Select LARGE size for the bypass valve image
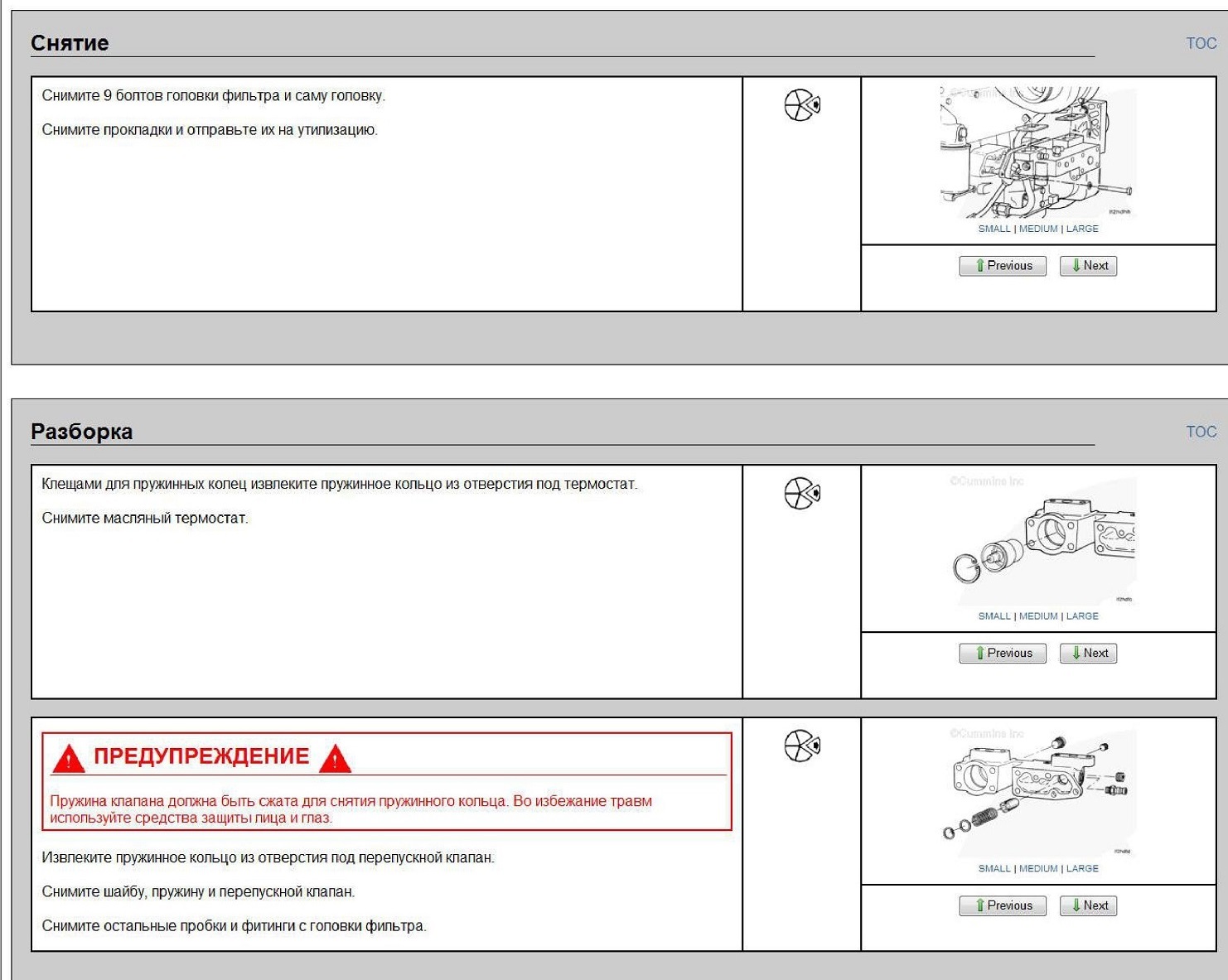Image resolution: width=1228 pixels, height=980 pixels. pos(1082,869)
